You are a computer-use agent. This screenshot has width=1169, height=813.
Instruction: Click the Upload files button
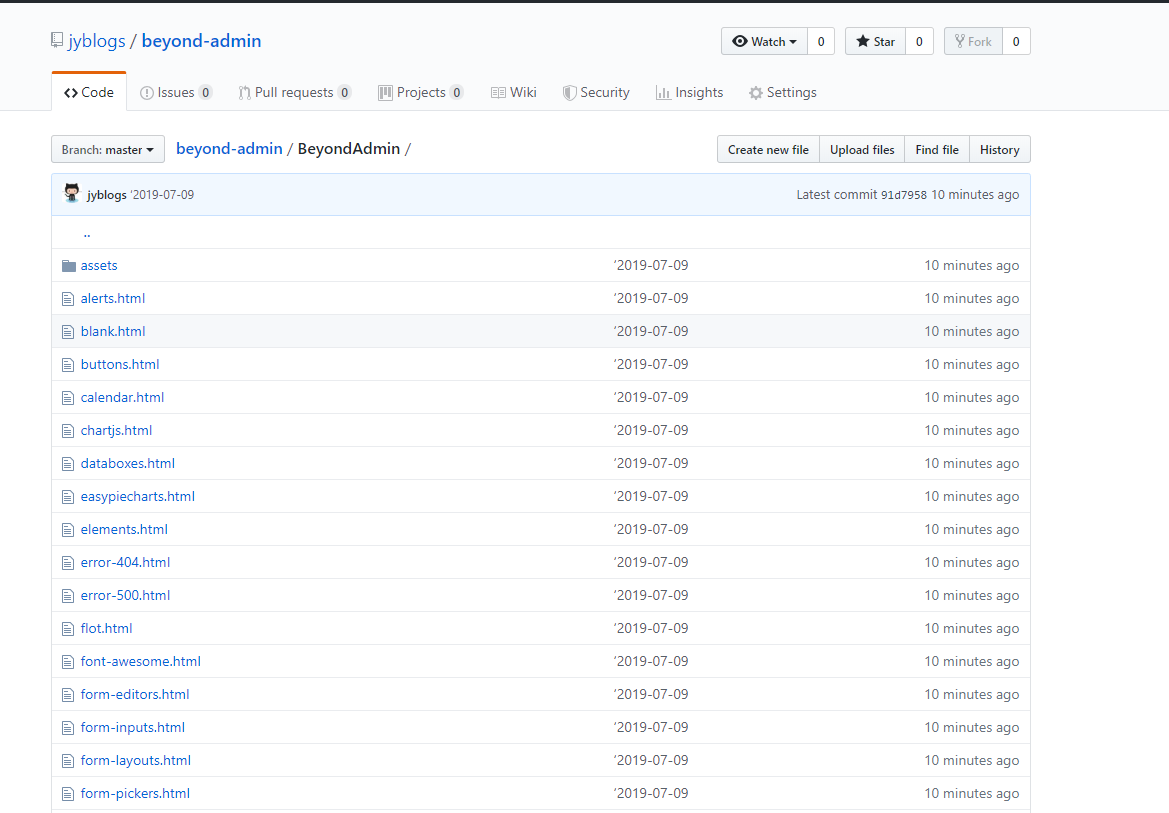coord(862,149)
